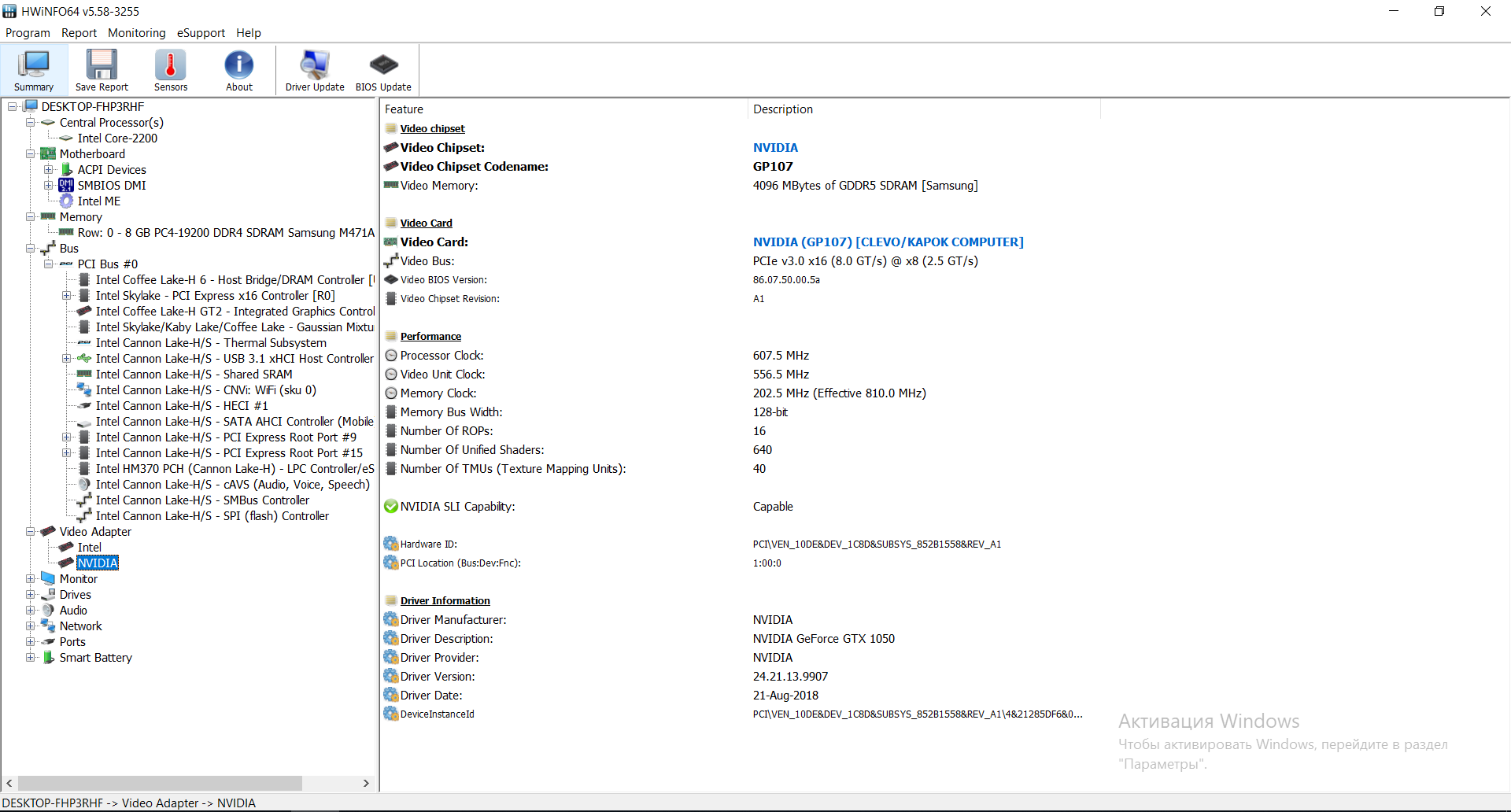
Task: Click the Driver Version row
Action: pyautogui.click(x=740, y=676)
